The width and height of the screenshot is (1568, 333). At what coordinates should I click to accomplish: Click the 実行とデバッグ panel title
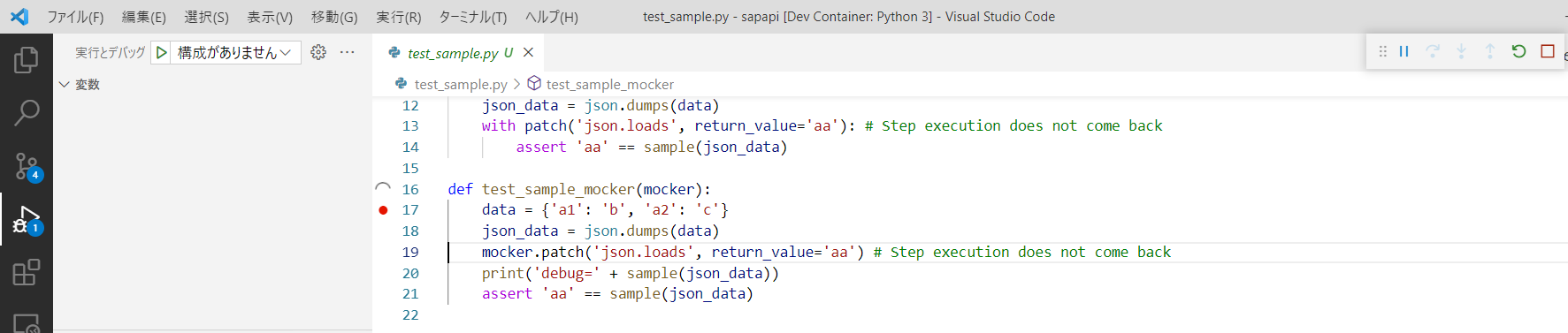[110, 53]
